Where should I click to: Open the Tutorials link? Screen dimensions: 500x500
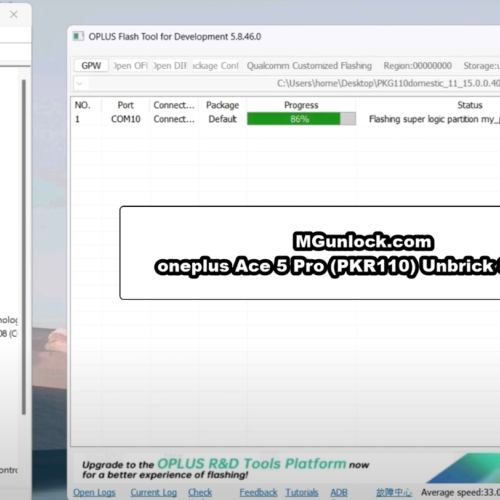pos(302,492)
